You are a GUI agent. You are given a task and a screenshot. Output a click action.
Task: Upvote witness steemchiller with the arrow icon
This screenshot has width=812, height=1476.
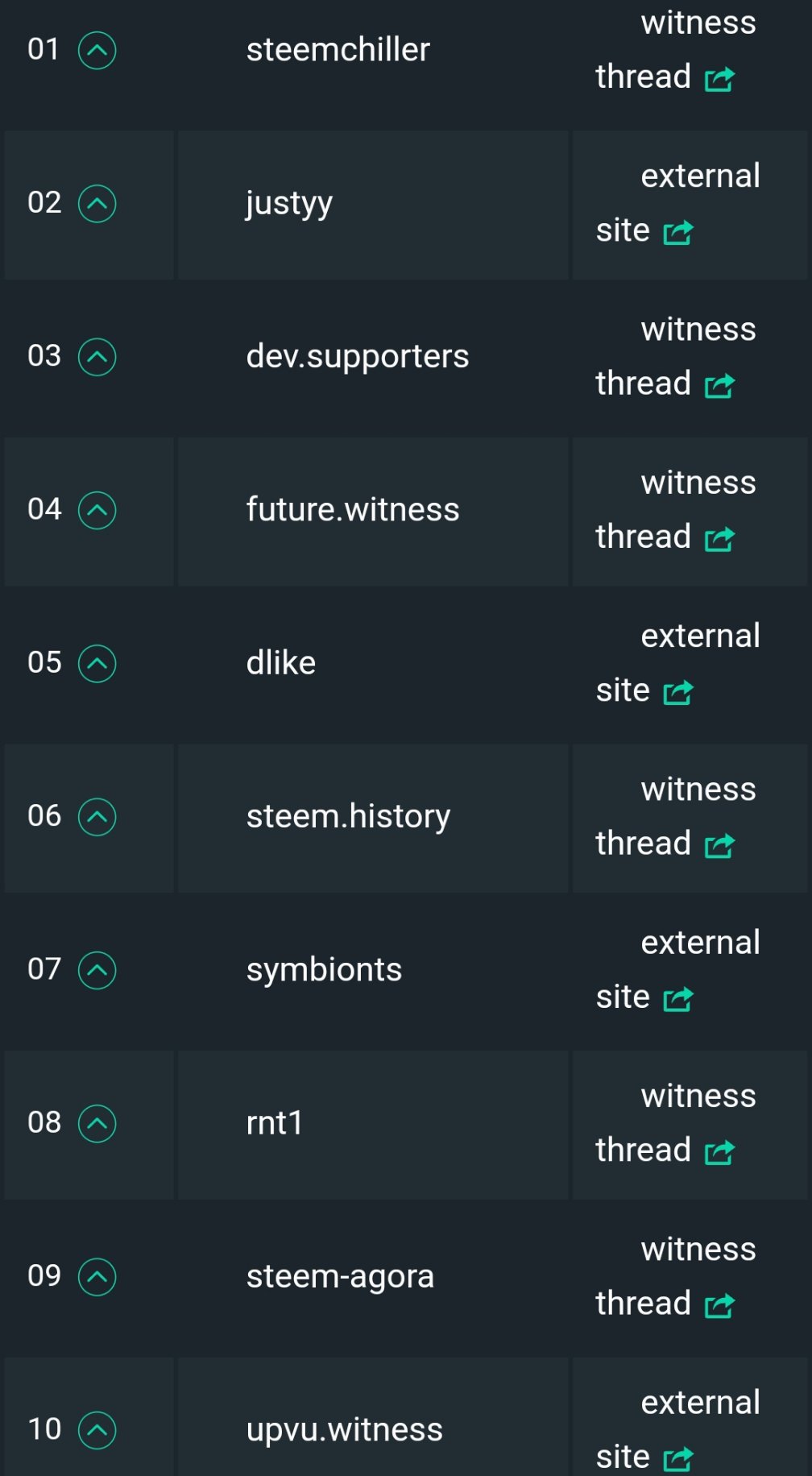point(97,50)
